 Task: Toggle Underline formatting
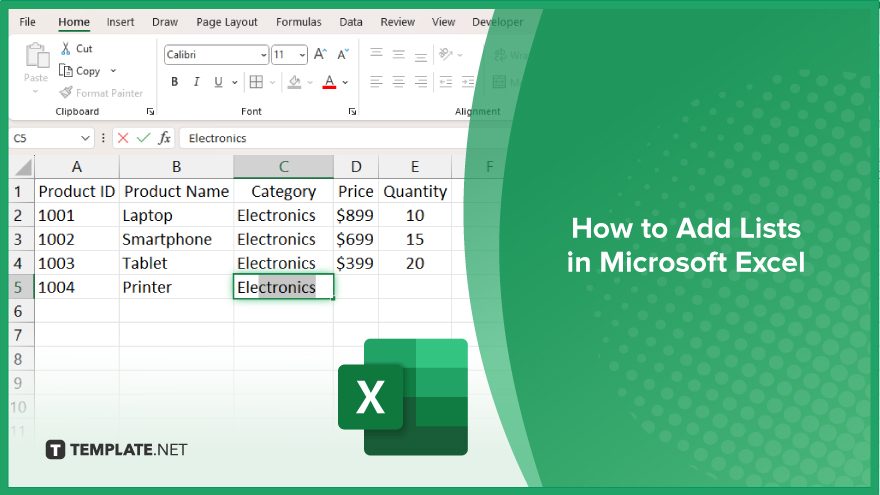pos(218,82)
